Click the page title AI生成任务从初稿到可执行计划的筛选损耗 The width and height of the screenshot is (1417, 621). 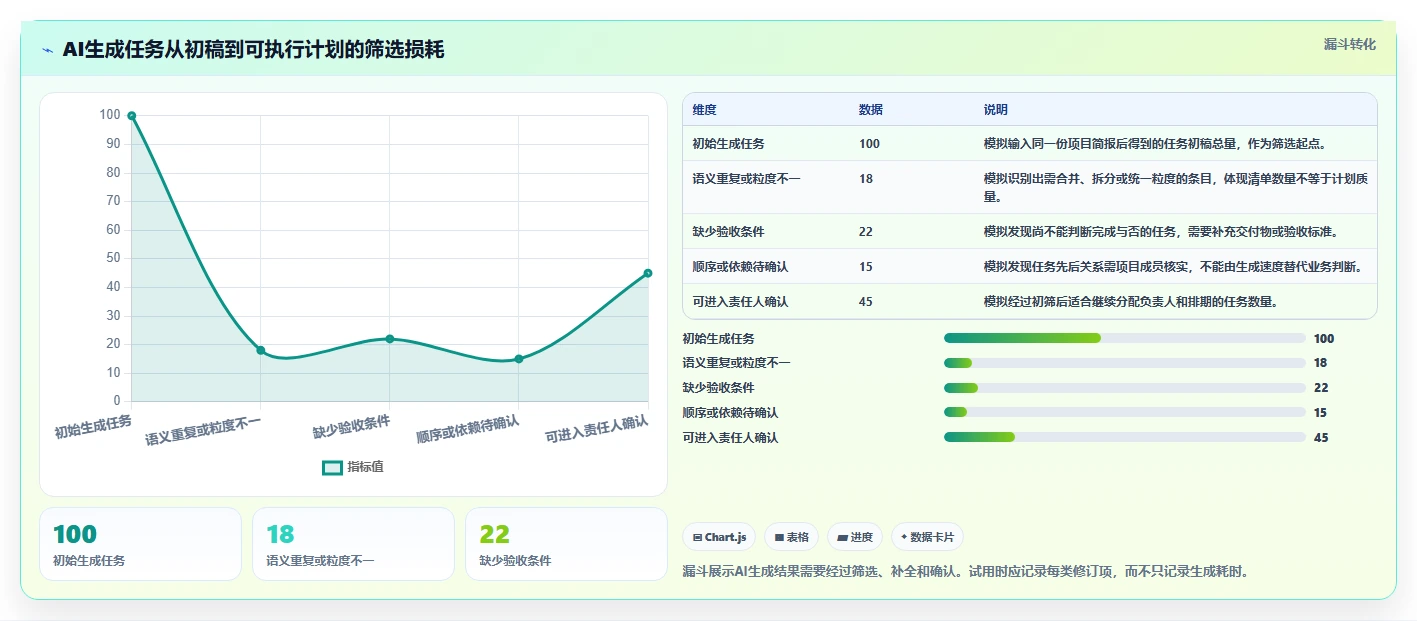coord(253,50)
